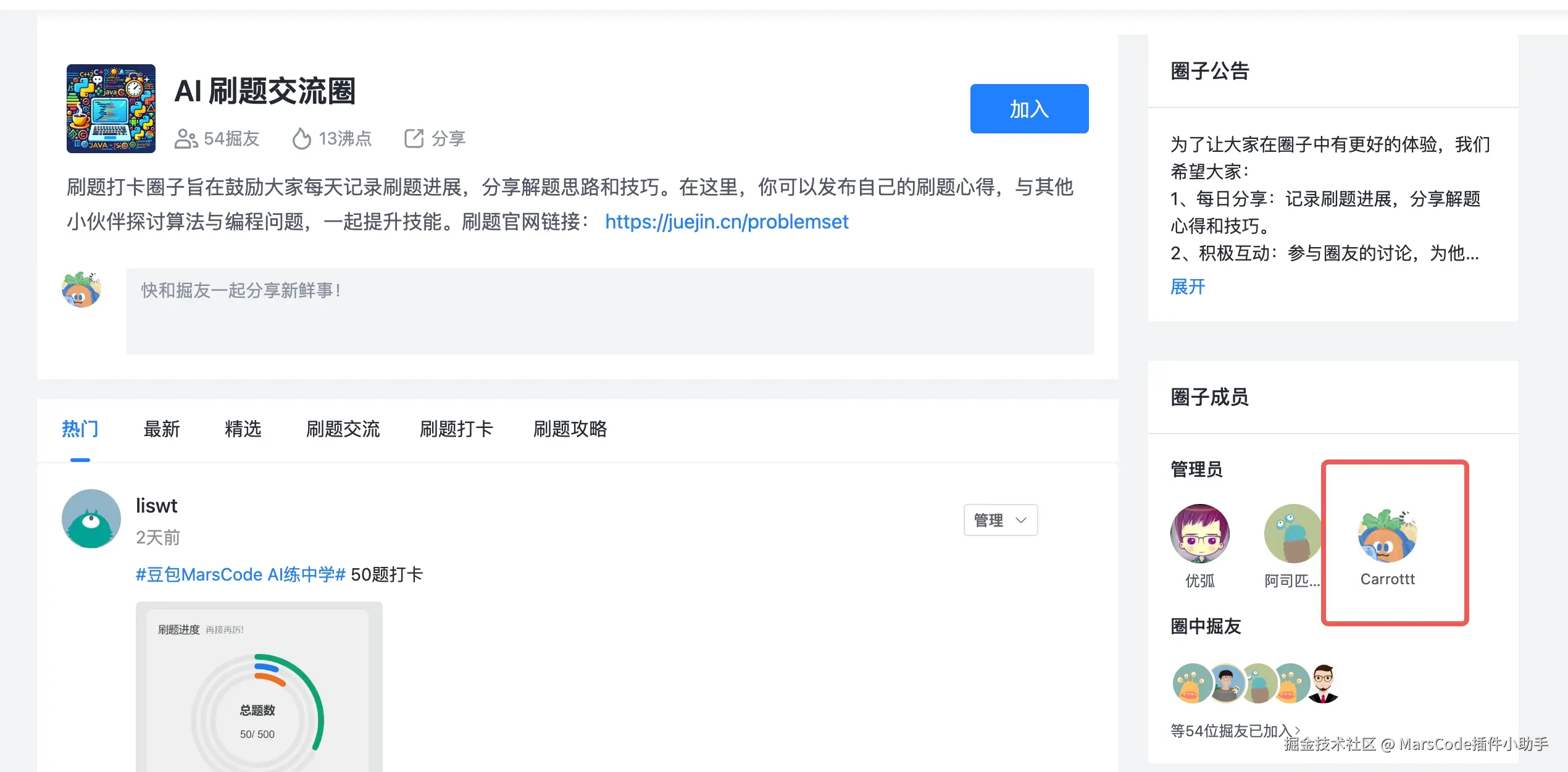Click the 13沸点 flame icon
Image resolution: width=1568 pixels, height=772 pixels.
tap(301, 138)
